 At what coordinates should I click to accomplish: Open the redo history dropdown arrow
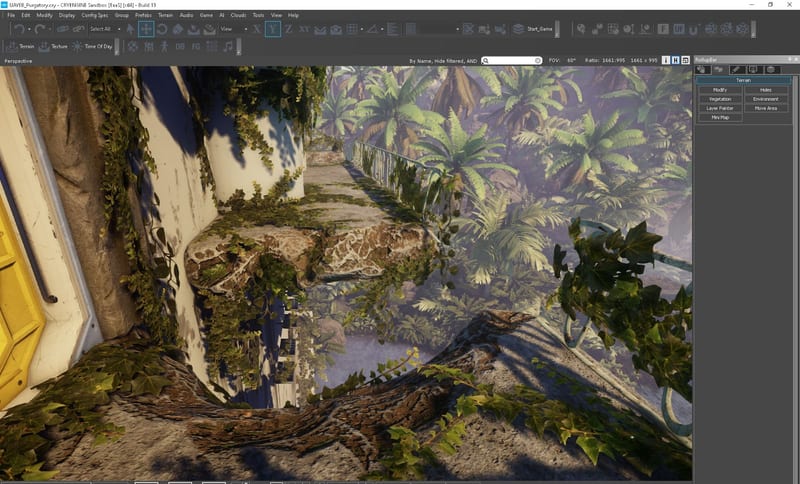(49, 29)
